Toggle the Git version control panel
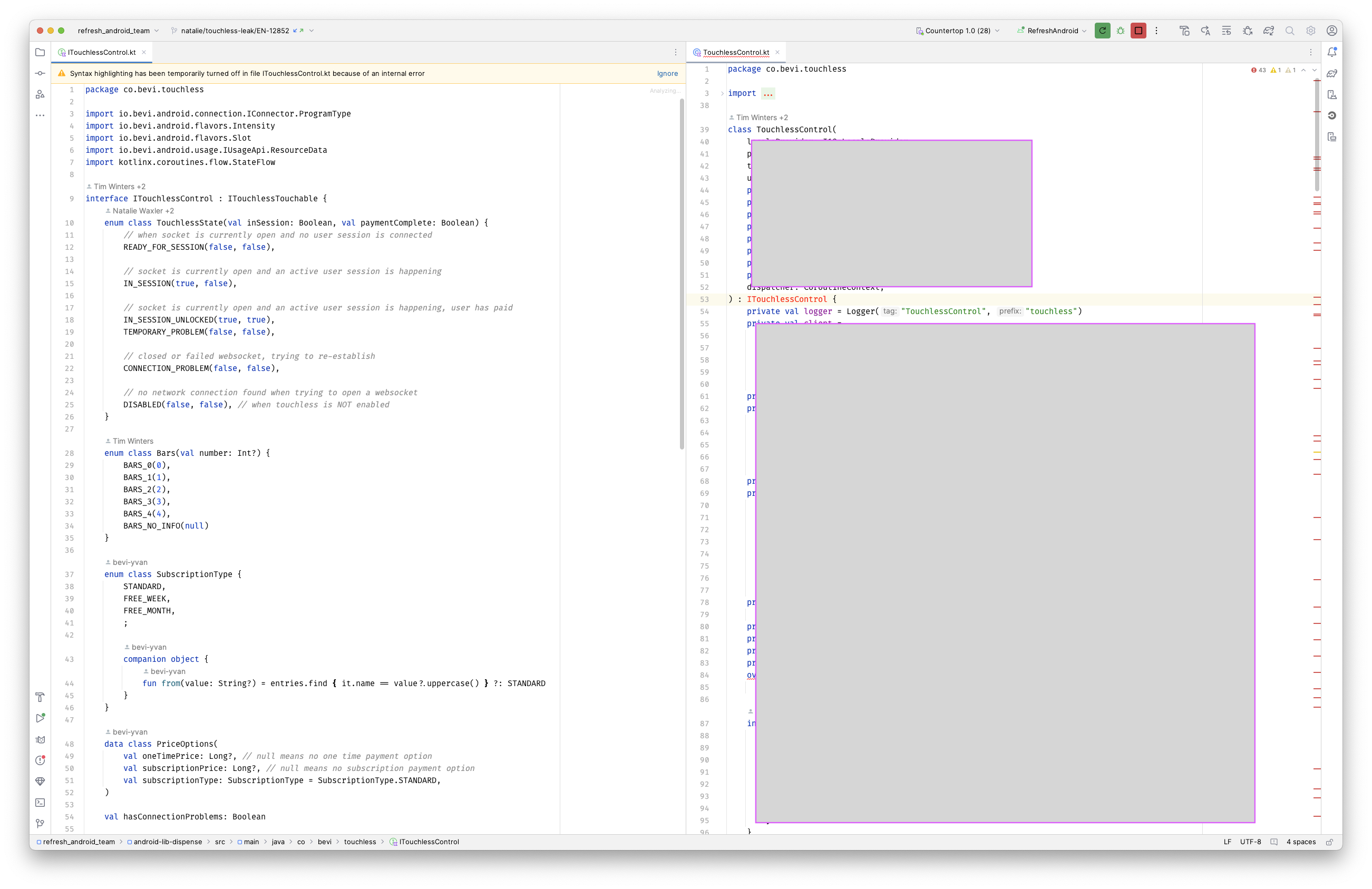1372x889 pixels. pos(40,823)
